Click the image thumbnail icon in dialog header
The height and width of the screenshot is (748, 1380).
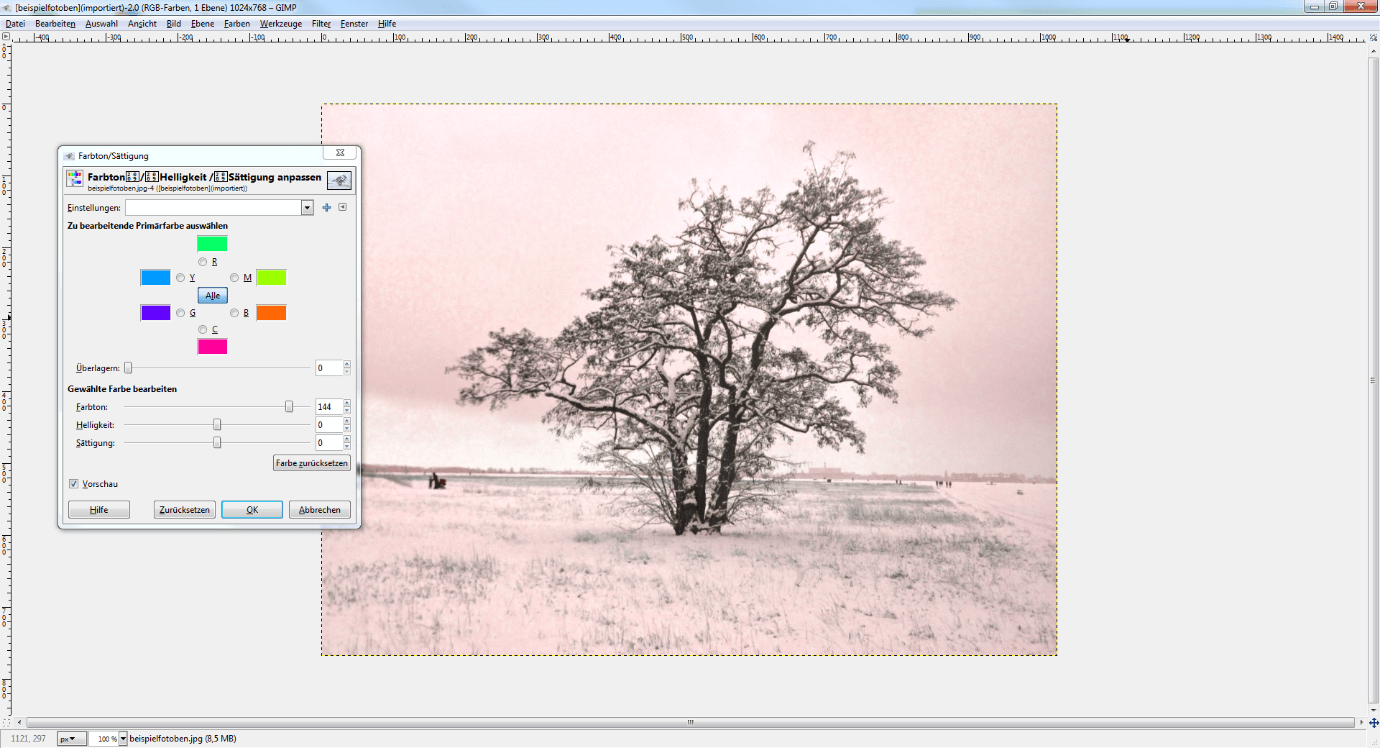point(340,180)
